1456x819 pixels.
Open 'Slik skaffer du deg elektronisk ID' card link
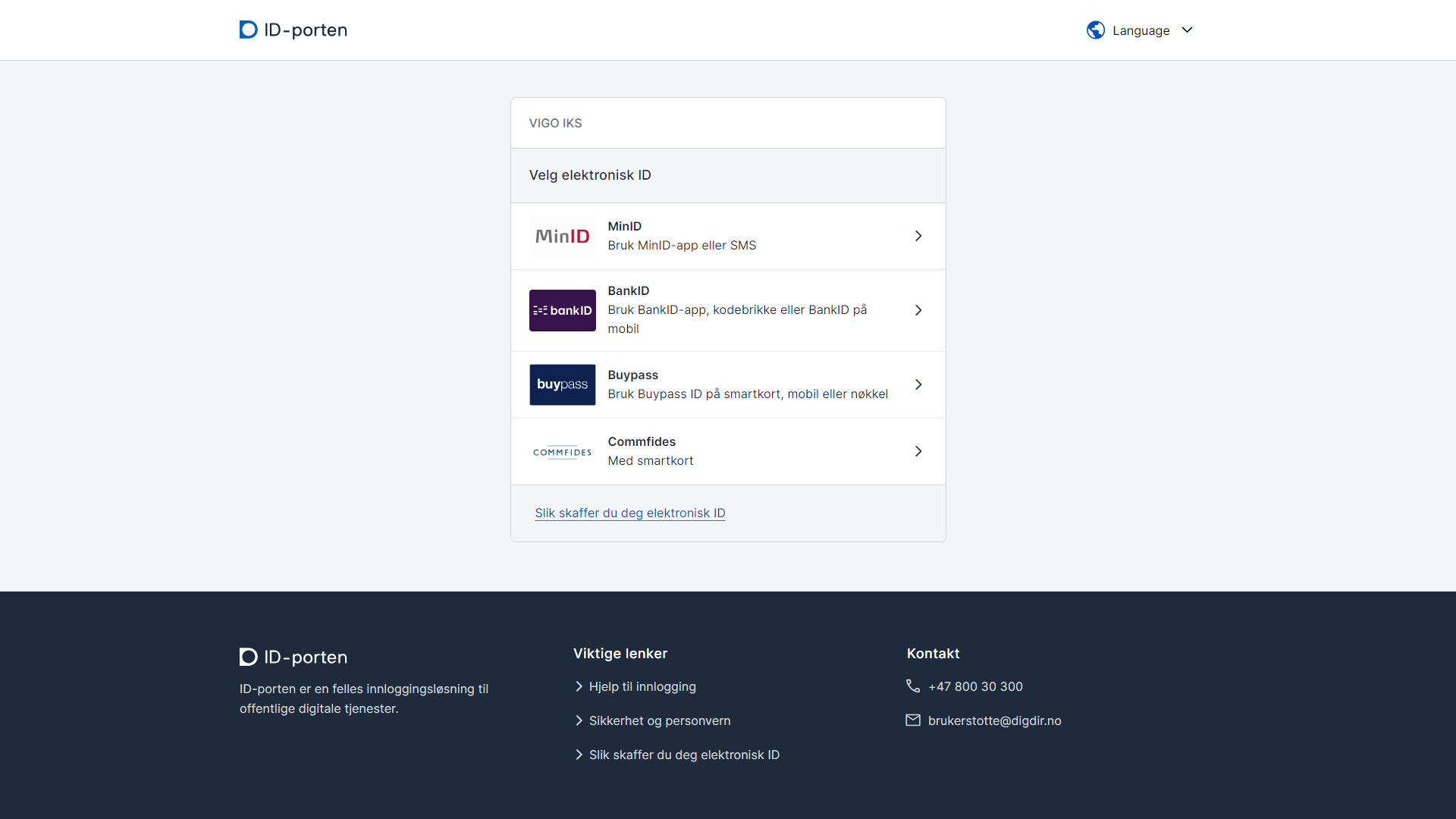pyautogui.click(x=629, y=513)
